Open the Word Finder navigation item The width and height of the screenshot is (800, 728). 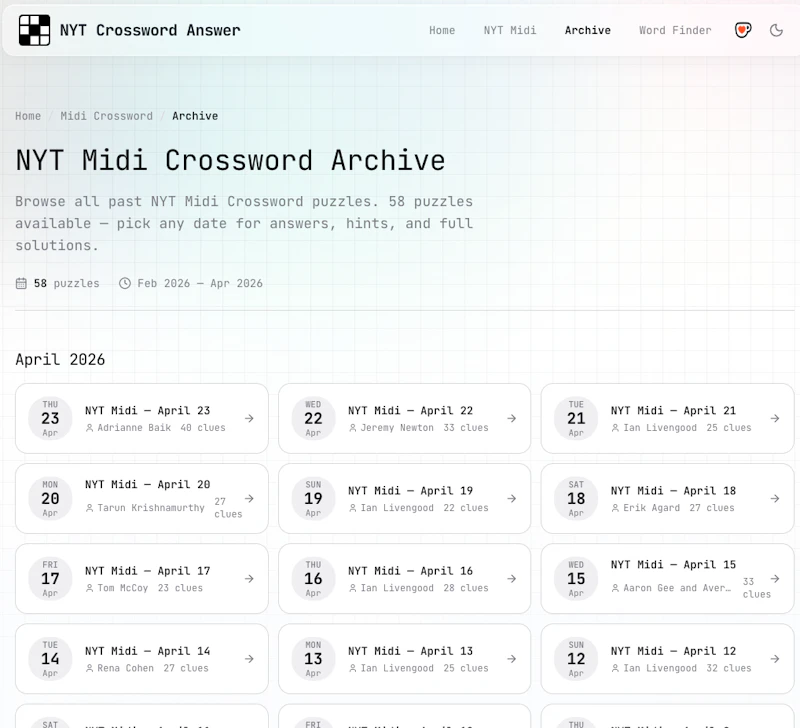(x=675, y=30)
